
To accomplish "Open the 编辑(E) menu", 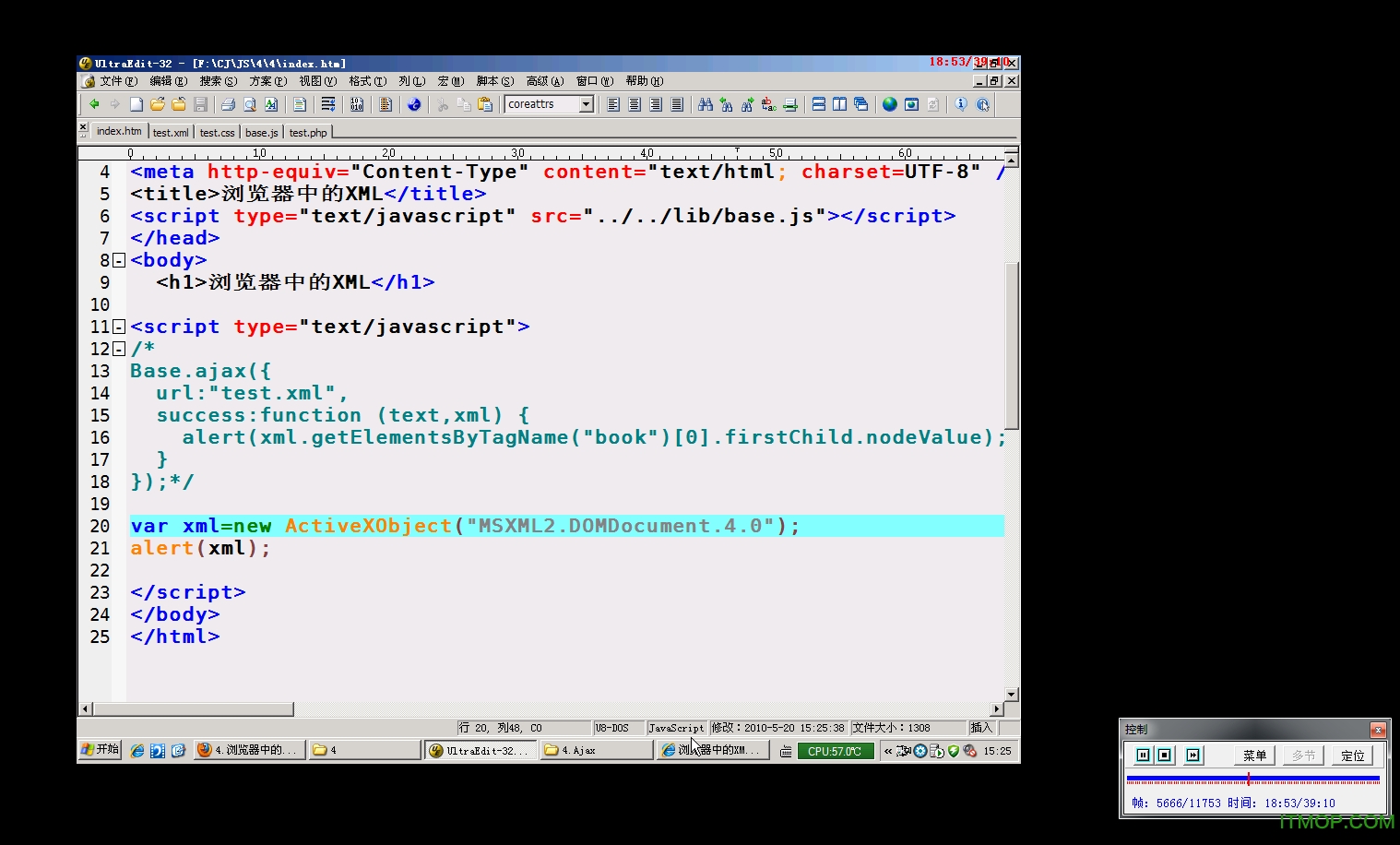I will pyautogui.click(x=169, y=81).
